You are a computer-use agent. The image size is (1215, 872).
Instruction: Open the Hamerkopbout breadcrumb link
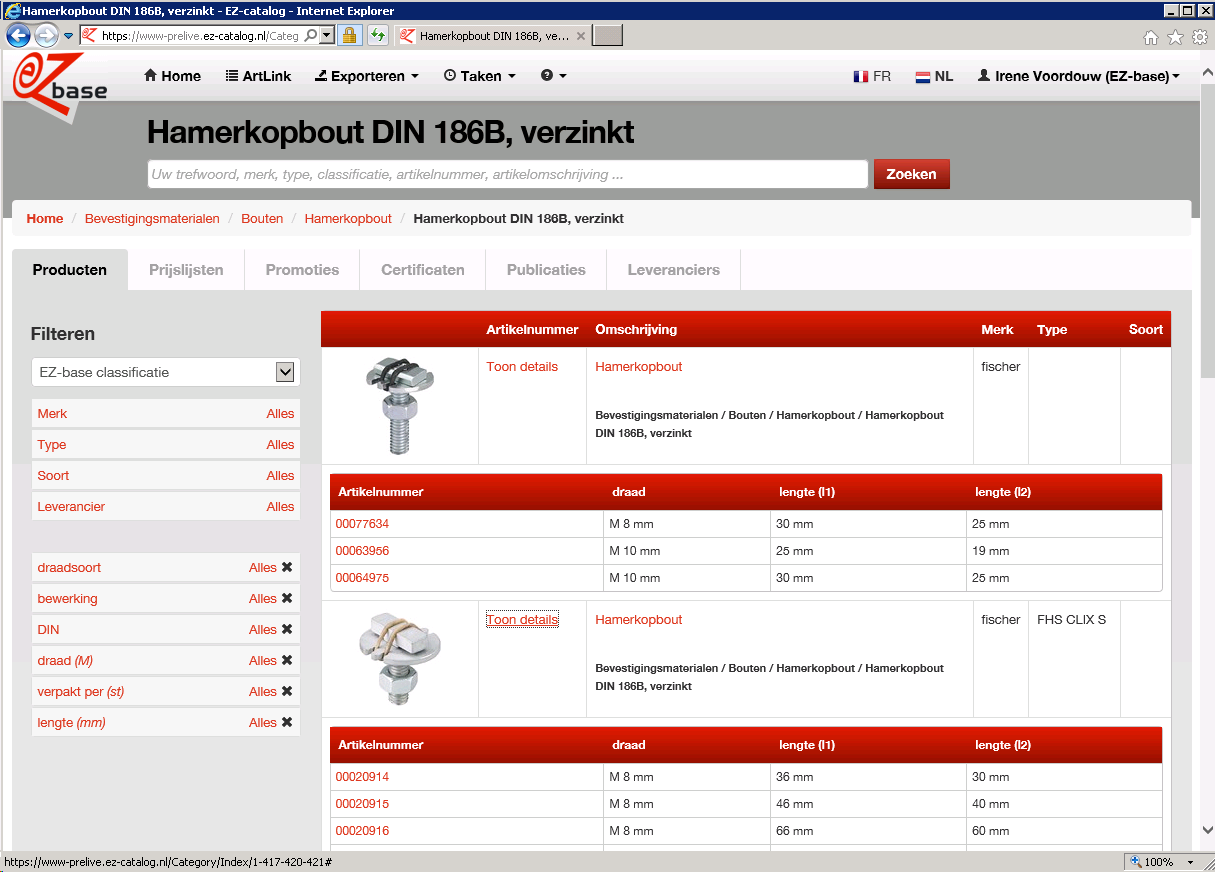(348, 218)
